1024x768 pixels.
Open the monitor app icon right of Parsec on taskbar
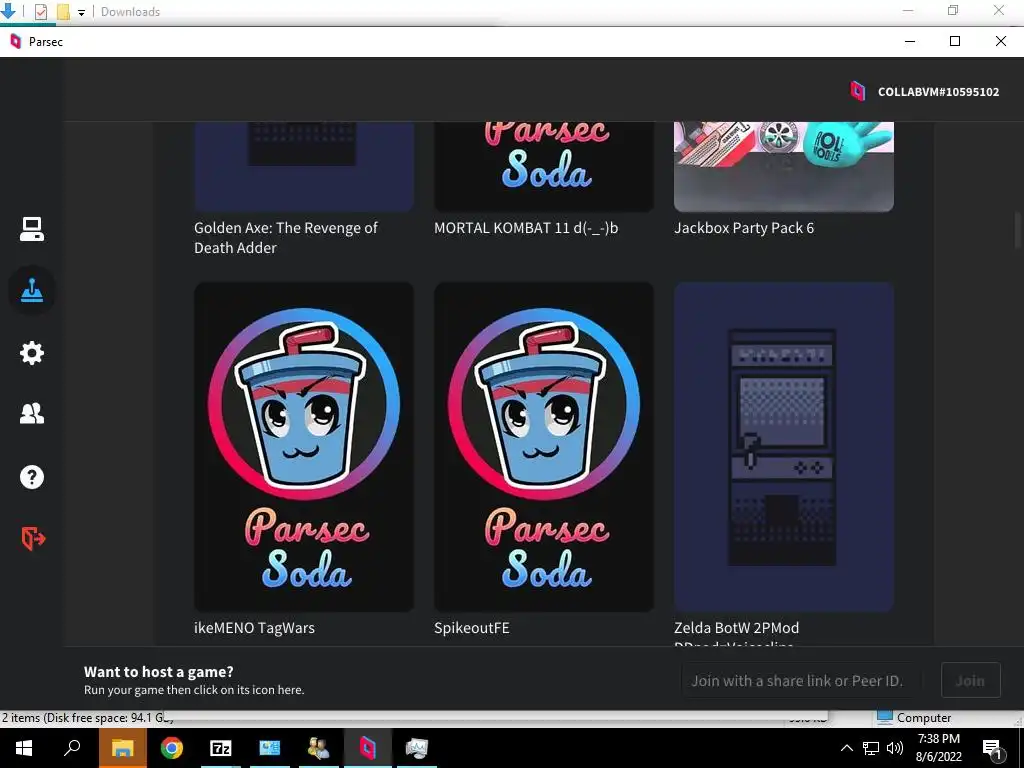(x=416, y=748)
